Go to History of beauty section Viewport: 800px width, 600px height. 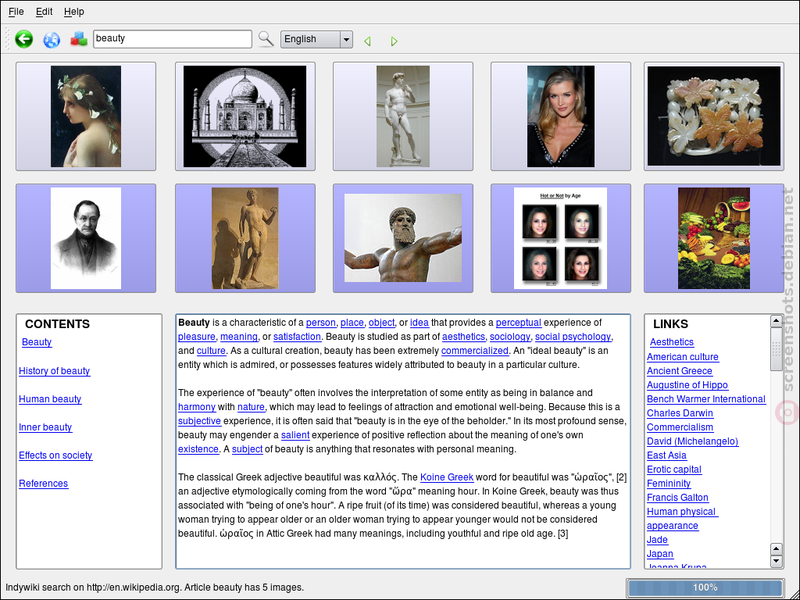pos(55,371)
